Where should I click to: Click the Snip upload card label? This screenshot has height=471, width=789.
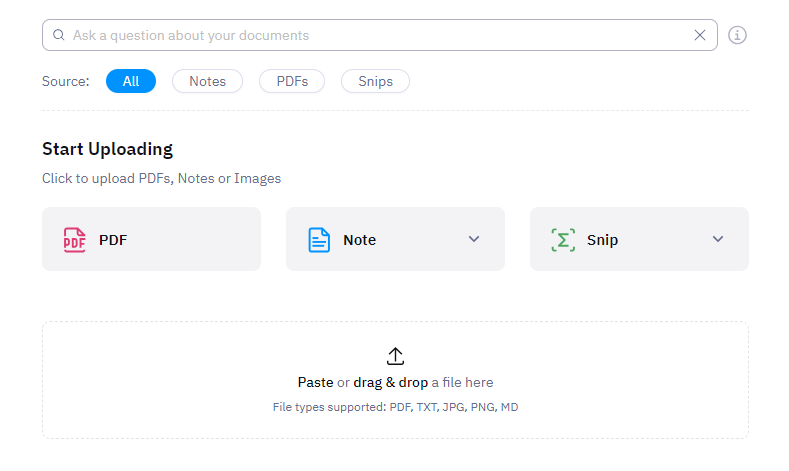click(602, 240)
